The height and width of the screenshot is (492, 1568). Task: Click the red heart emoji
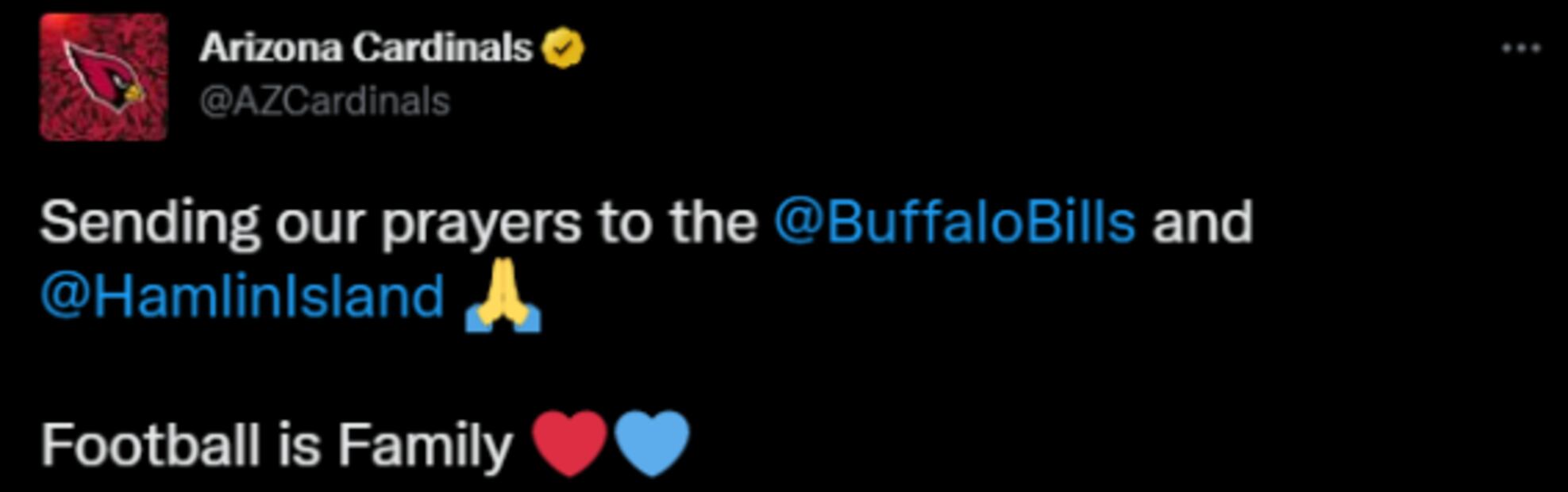pos(570,443)
